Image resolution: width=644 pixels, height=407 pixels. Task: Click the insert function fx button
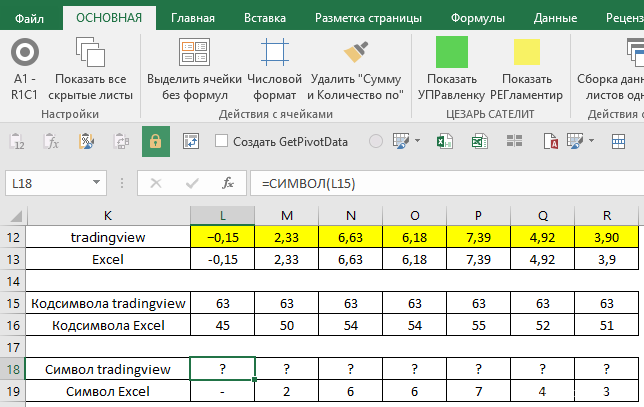click(228, 183)
